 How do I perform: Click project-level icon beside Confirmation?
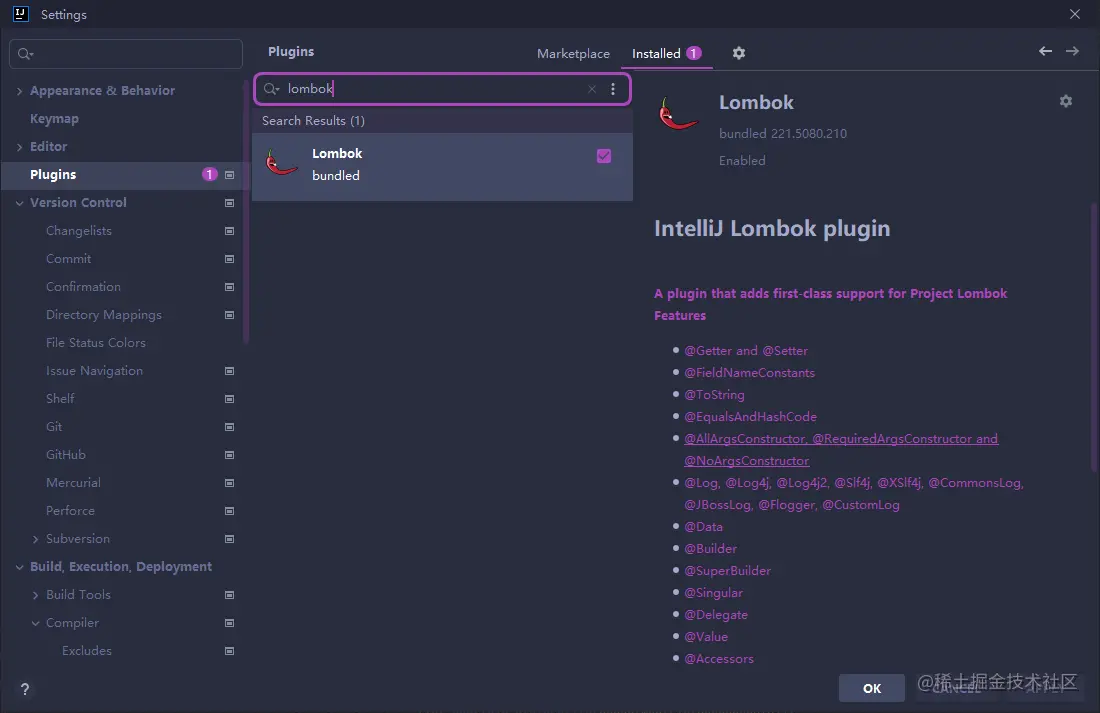point(229,287)
